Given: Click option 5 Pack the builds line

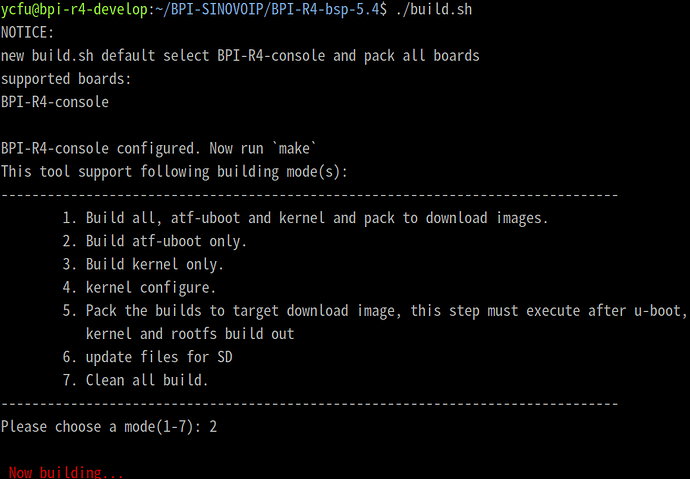Looking at the screenshot, I should coord(375,311).
